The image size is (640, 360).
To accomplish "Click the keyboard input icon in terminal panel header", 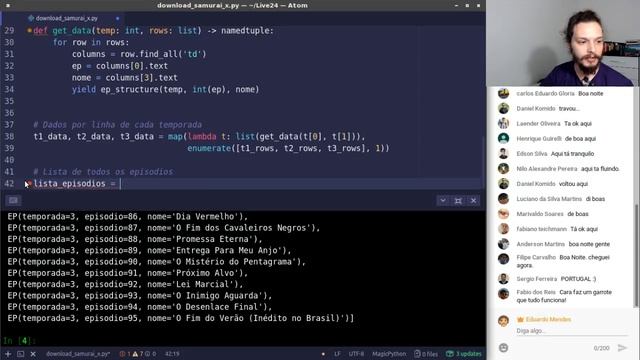I will (13, 200).
